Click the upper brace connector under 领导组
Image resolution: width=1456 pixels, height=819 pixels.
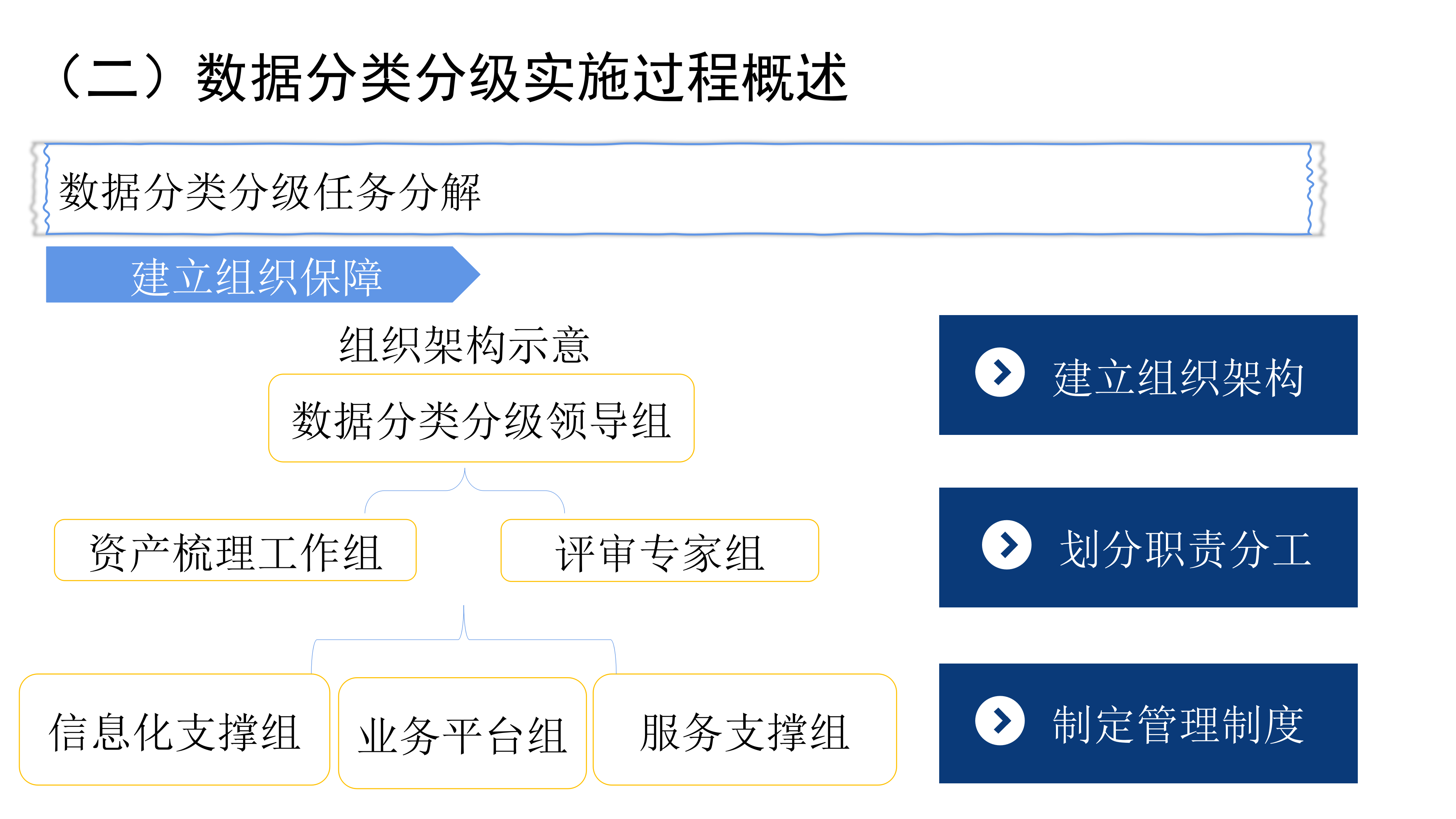pyautogui.click(x=464, y=490)
